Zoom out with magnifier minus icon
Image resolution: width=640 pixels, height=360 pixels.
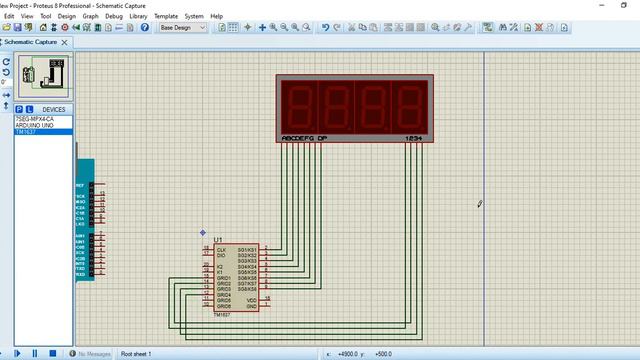pyautogui.click(x=284, y=27)
